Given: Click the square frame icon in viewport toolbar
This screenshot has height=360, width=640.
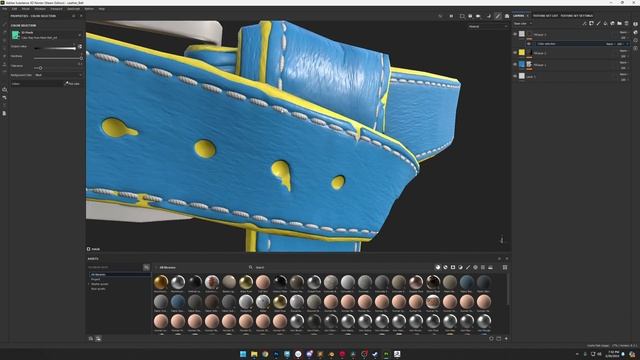Looking at the screenshot, I should pyautogui.click(x=462, y=16).
